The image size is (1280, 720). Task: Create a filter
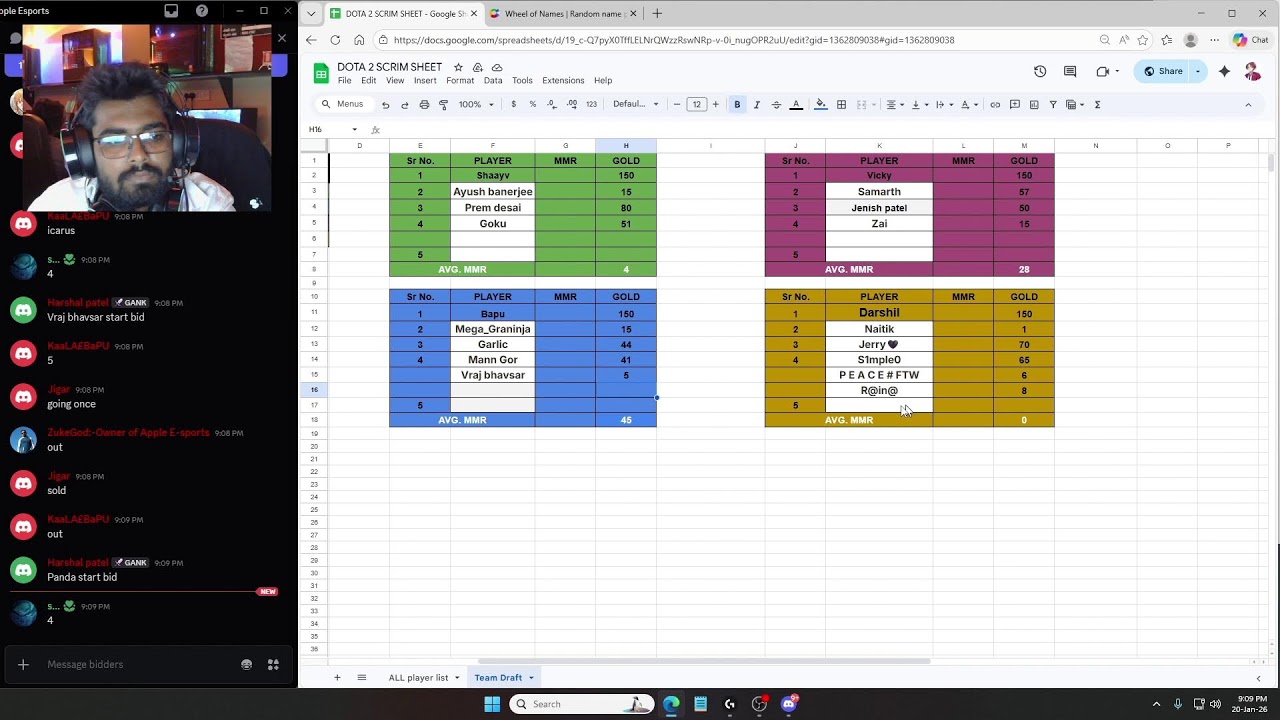(x=1053, y=104)
